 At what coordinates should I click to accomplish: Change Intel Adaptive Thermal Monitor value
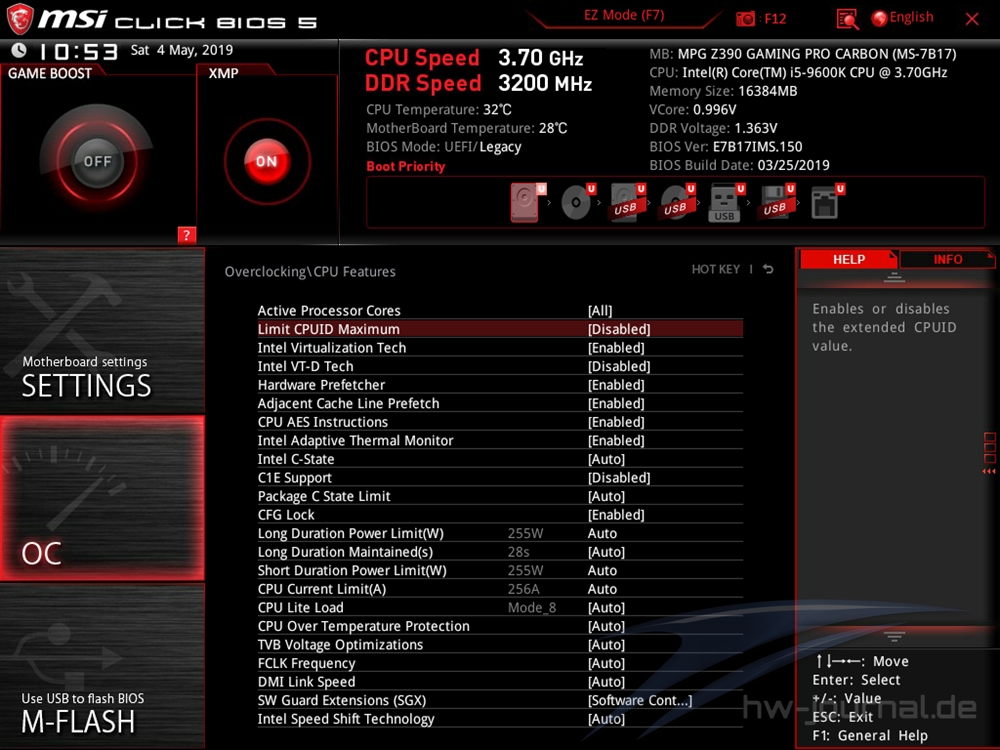[x=616, y=440]
